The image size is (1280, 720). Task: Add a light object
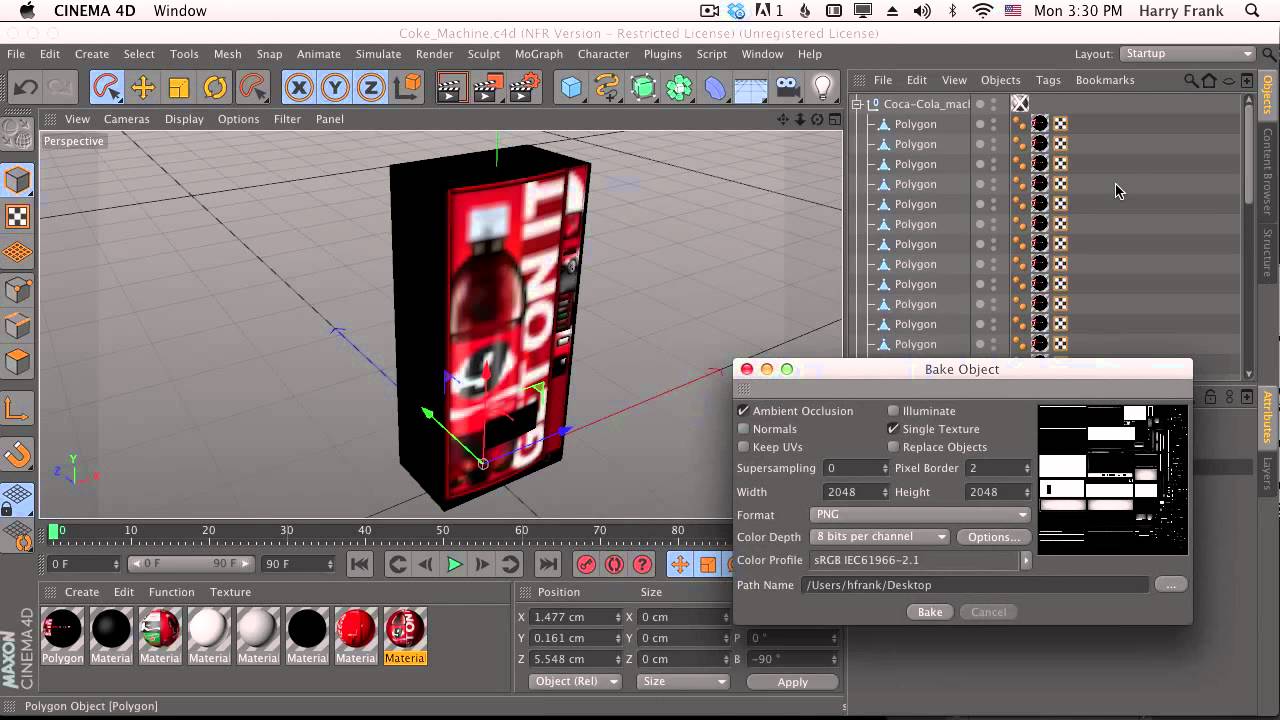tap(823, 88)
